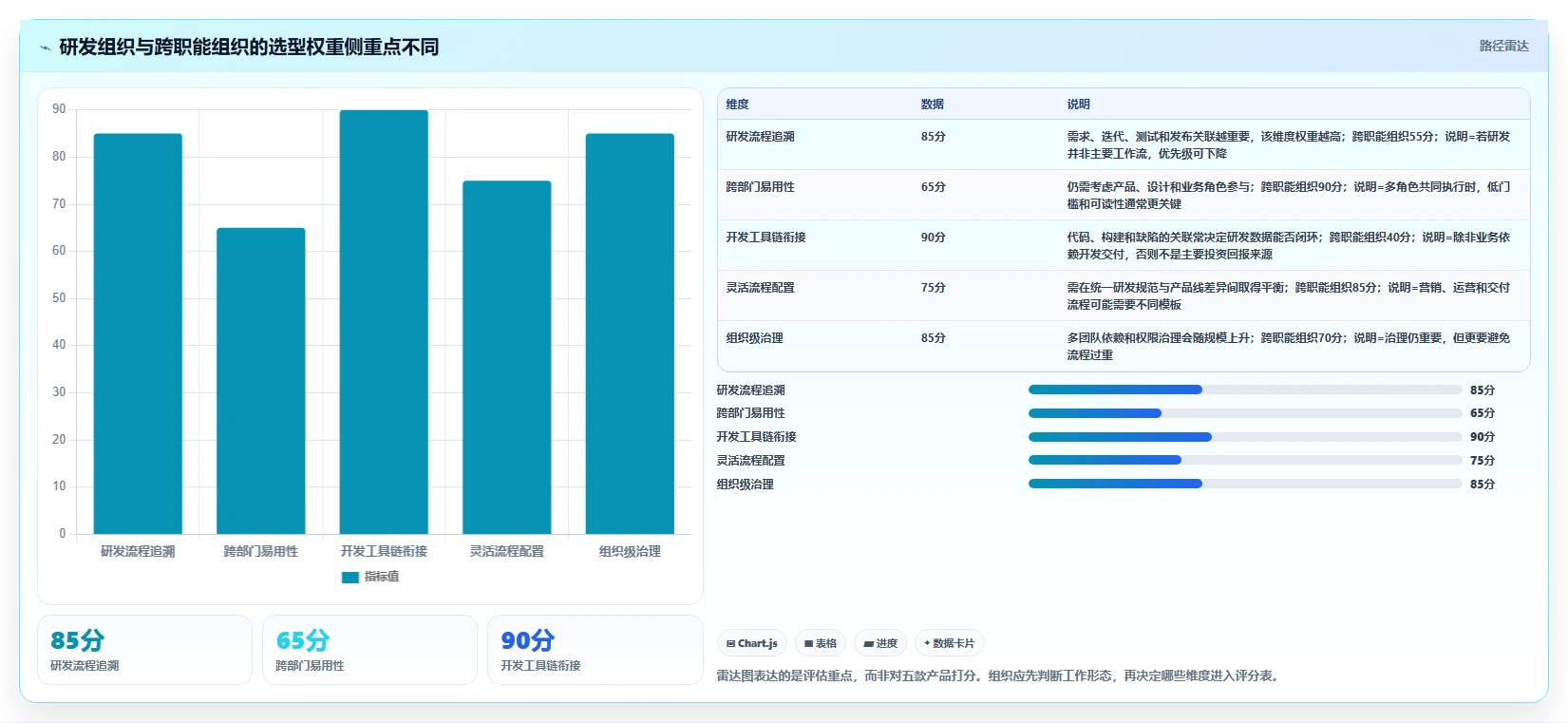Viewport: 1568px width, 723px height.
Task: Click the 说明 column header
Action: [x=1078, y=105]
